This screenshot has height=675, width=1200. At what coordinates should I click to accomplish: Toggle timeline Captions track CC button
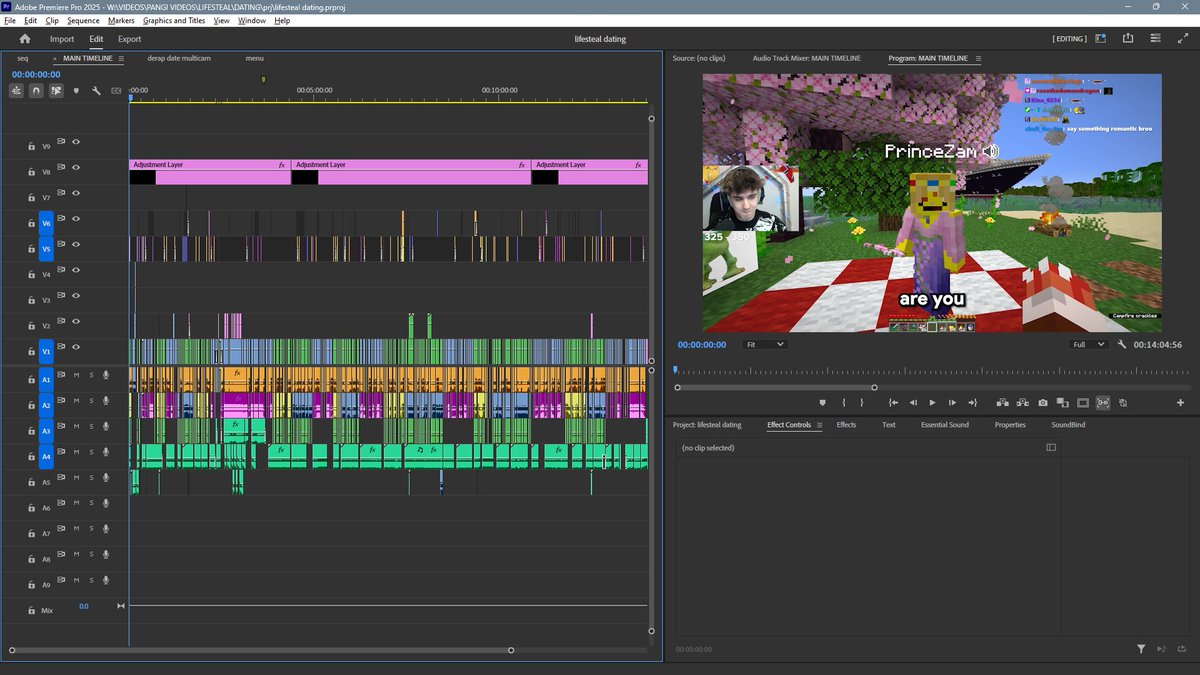tap(116, 91)
